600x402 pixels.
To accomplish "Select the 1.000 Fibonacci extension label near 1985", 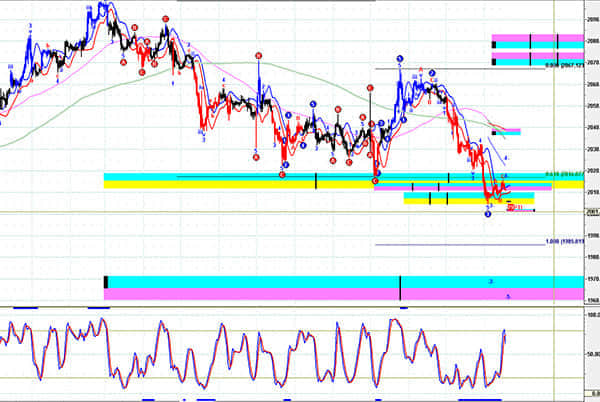I will (x=564, y=242).
